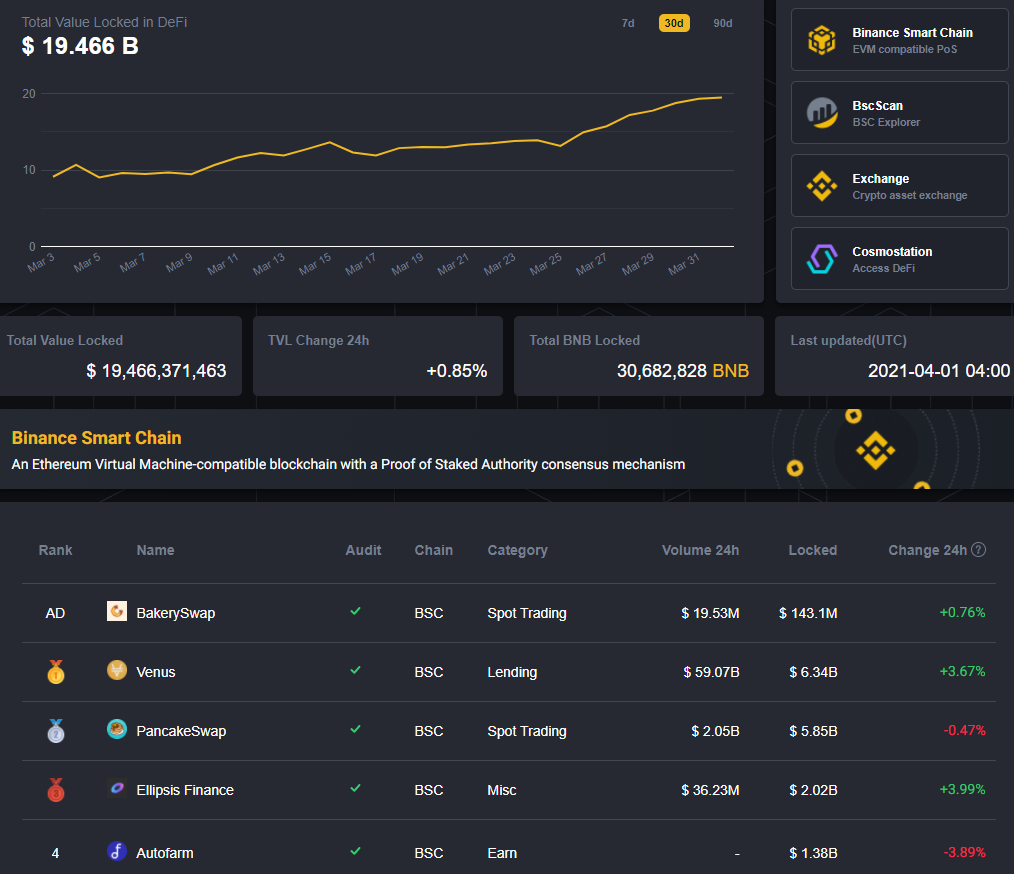This screenshot has width=1014, height=874.
Task: Click the Ellipsis Finance project icon
Action: 117,789
